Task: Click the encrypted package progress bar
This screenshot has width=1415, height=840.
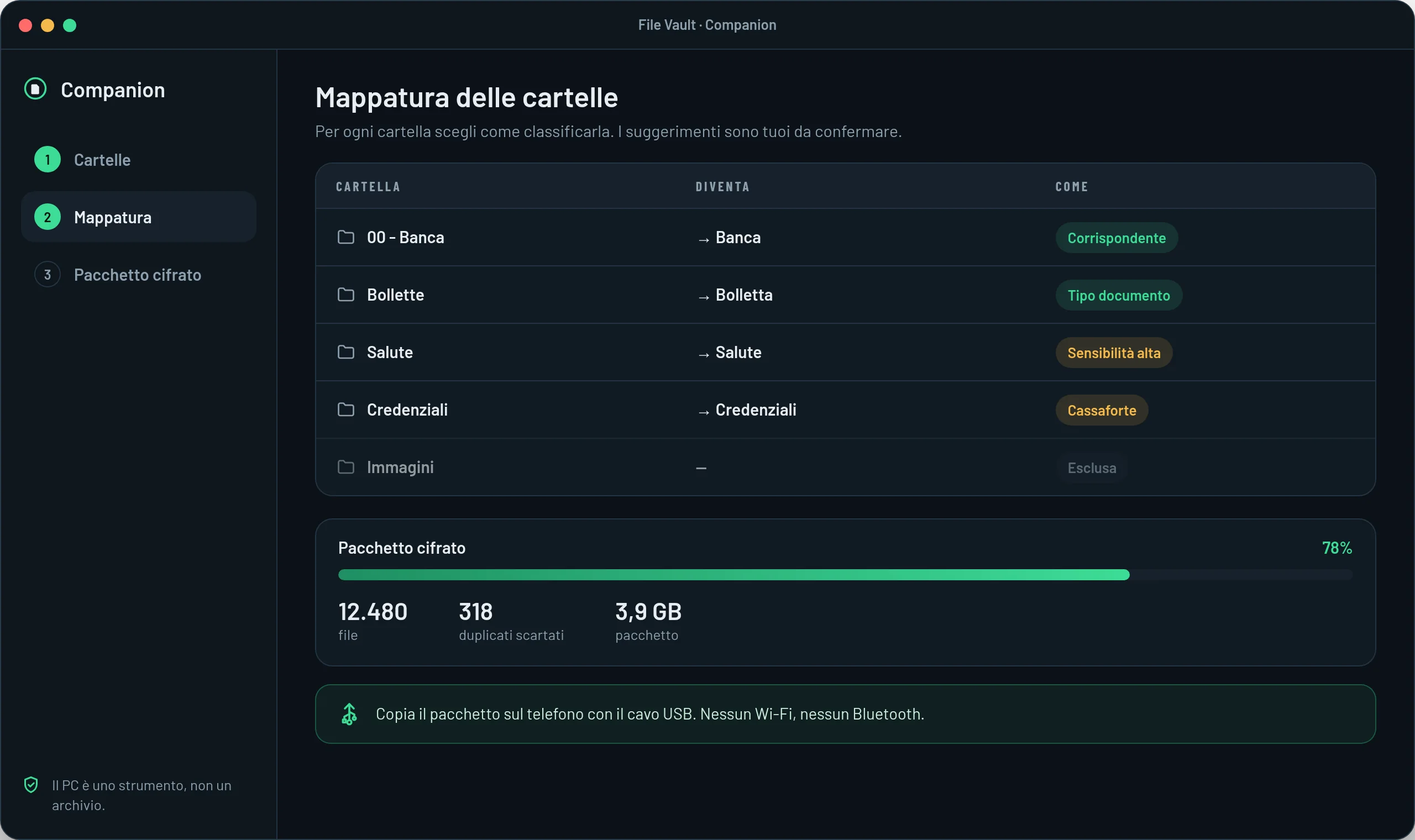Action: point(845,575)
